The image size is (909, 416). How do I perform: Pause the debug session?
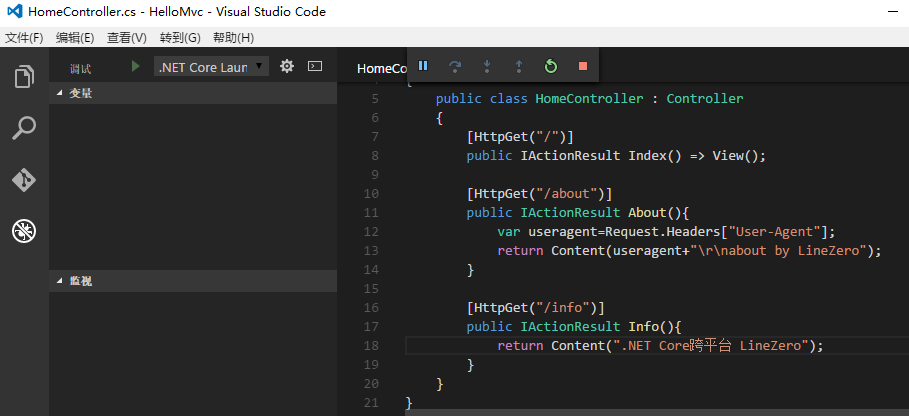[423, 65]
